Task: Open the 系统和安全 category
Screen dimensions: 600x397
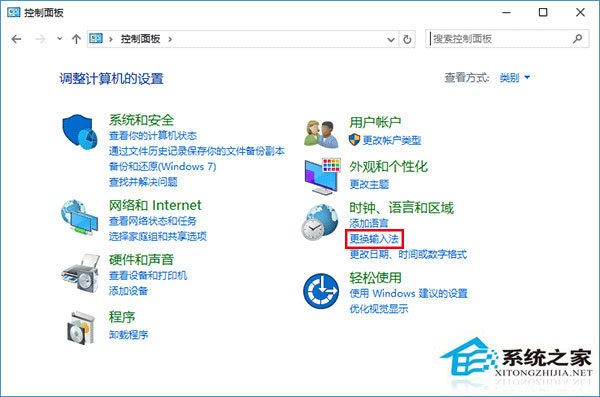Action: click(141, 120)
